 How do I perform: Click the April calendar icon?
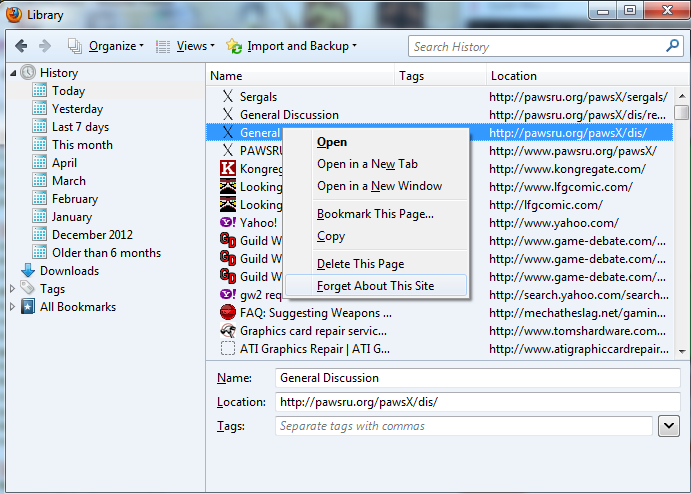tap(39, 163)
